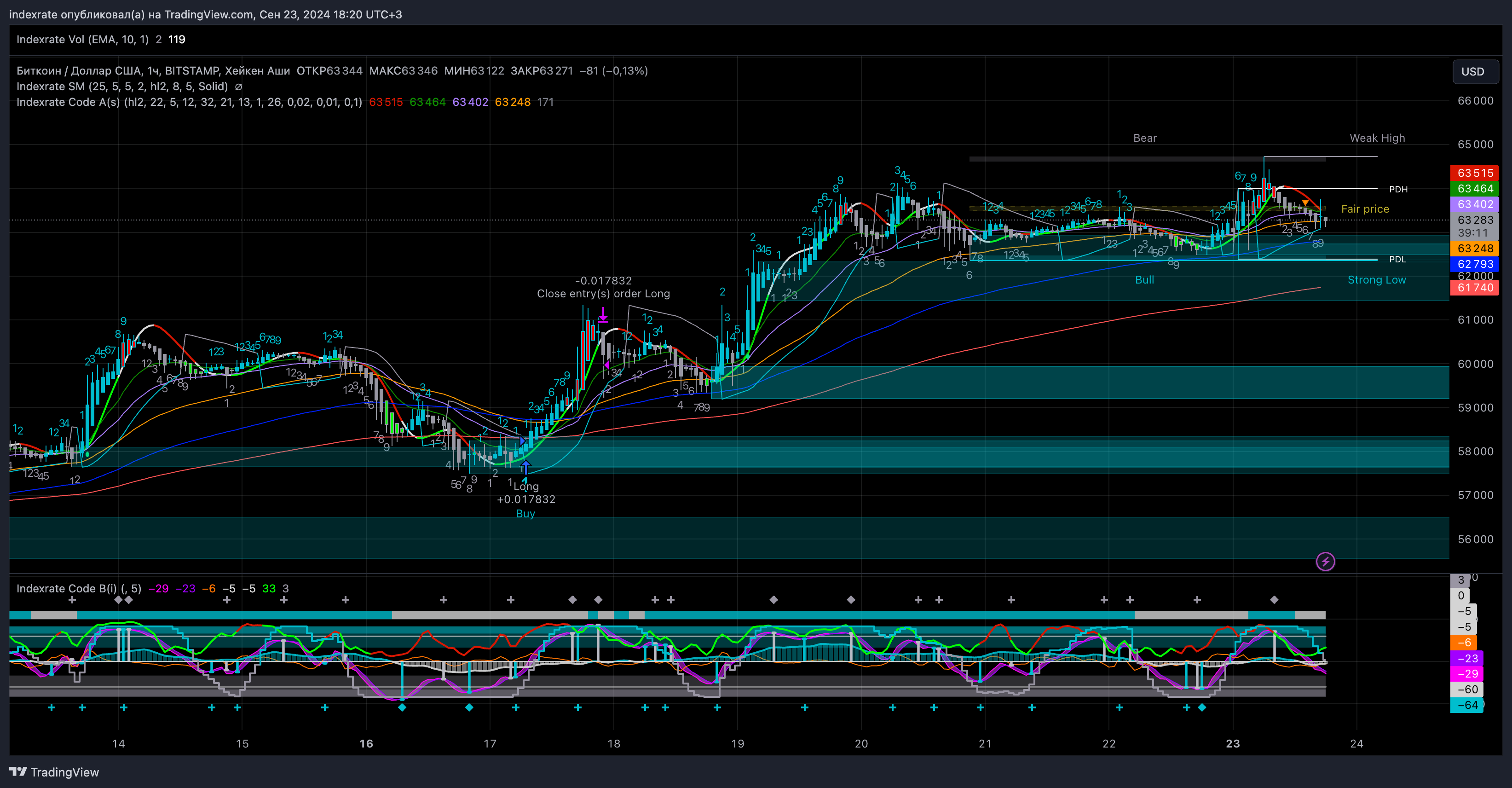Click the 58 000 price axis tick
The height and width of the screenshot is (788, 1512).
point(1475,452)
